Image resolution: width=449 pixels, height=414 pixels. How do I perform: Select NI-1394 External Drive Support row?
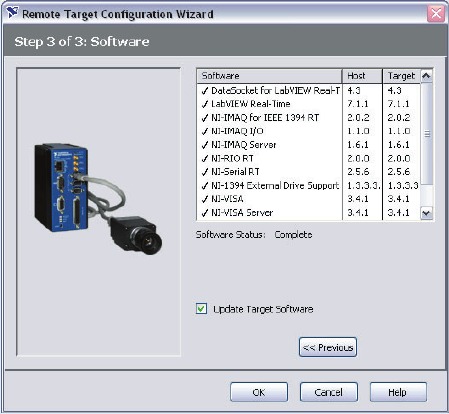[x=309, y=185]
